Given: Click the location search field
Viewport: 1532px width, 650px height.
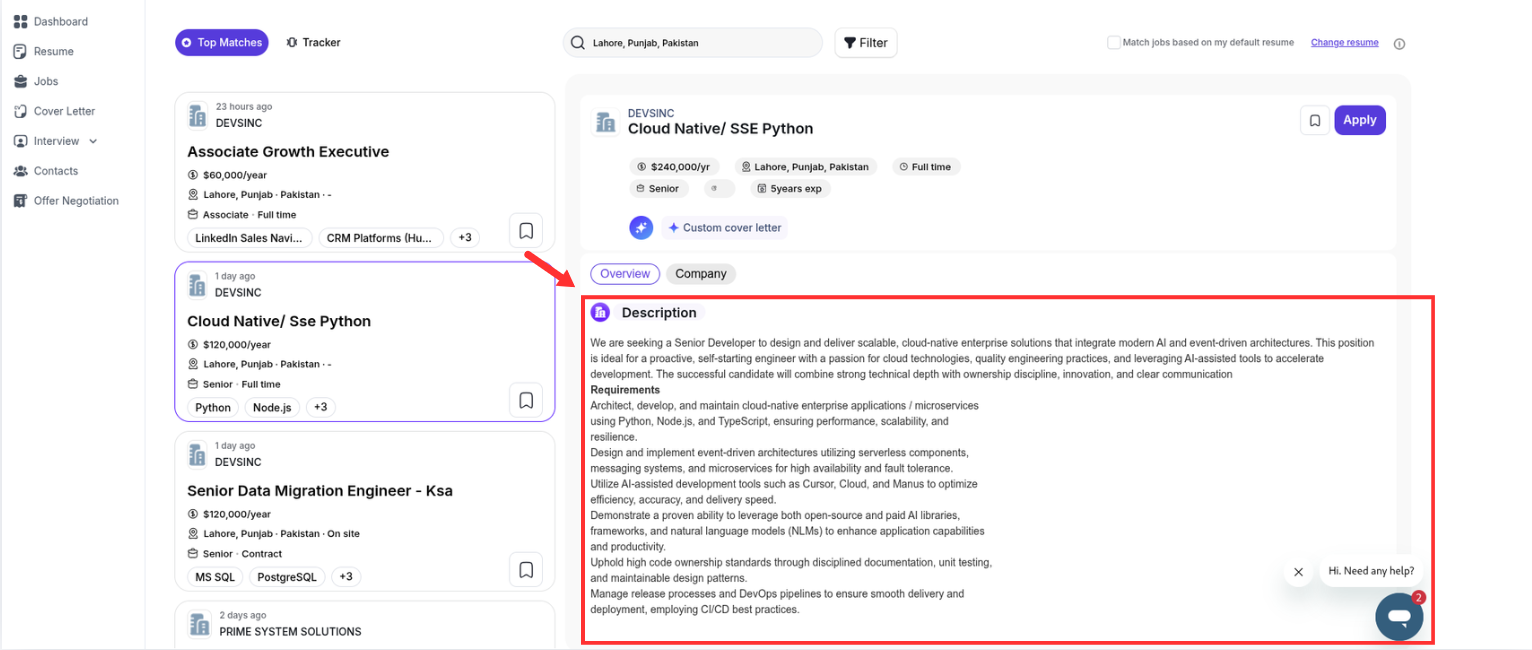Looking at the screenshot, I should [x=692, y=43].
